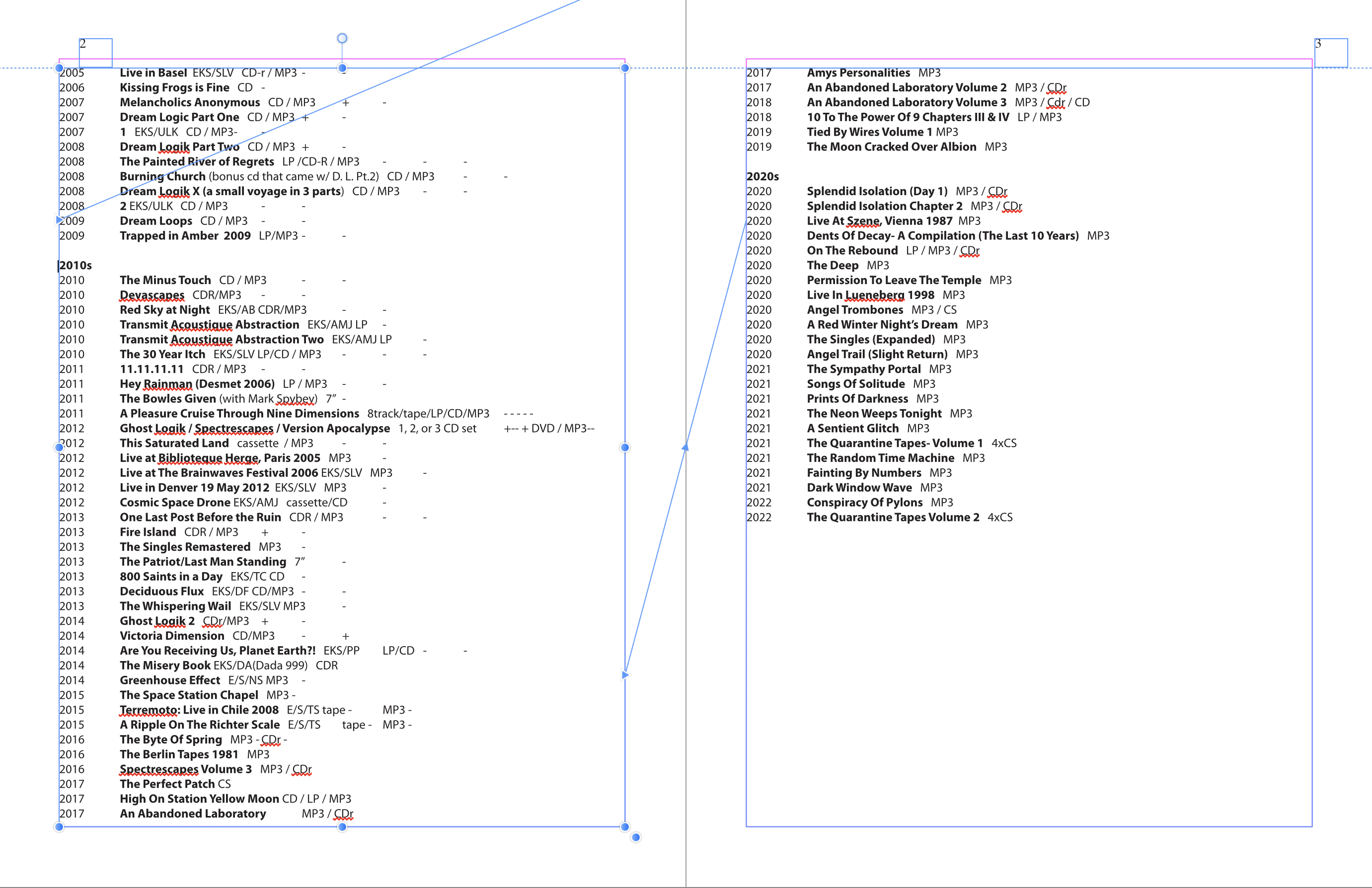This screenshot has height=888, width=1372.
Task: Click 'The Byte Of Spring' title
Action: (x=171, y=740)
